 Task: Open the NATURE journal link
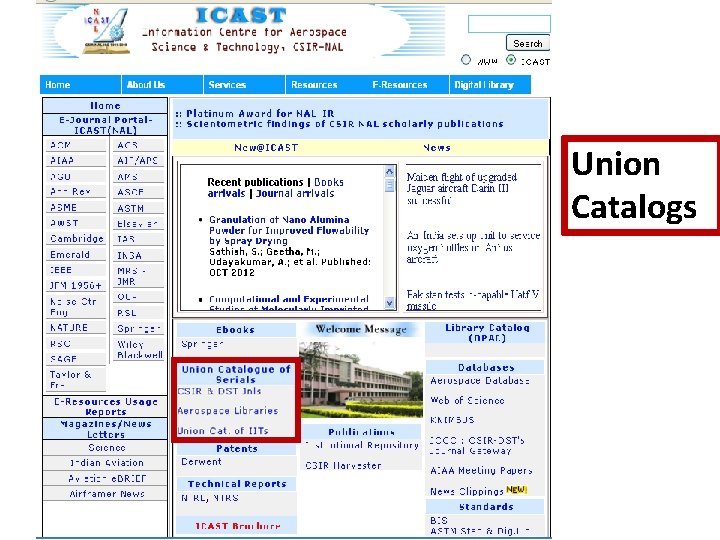[69, 328]
